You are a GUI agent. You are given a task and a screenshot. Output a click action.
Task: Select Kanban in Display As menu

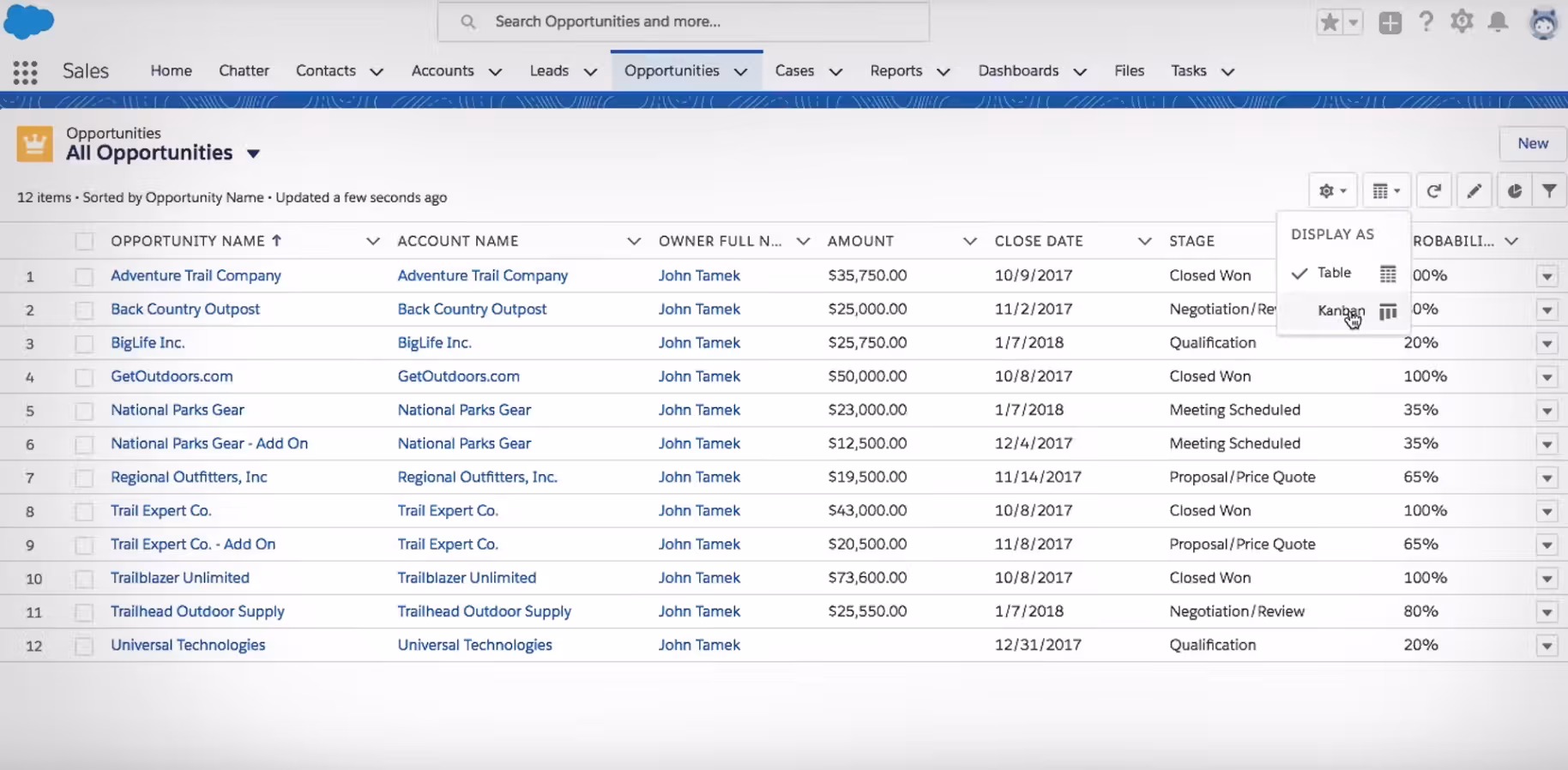coord(1341,310)
